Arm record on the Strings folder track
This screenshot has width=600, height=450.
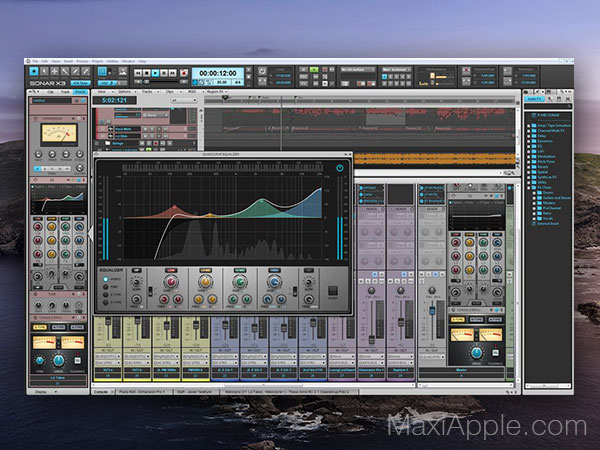[155, 143]
